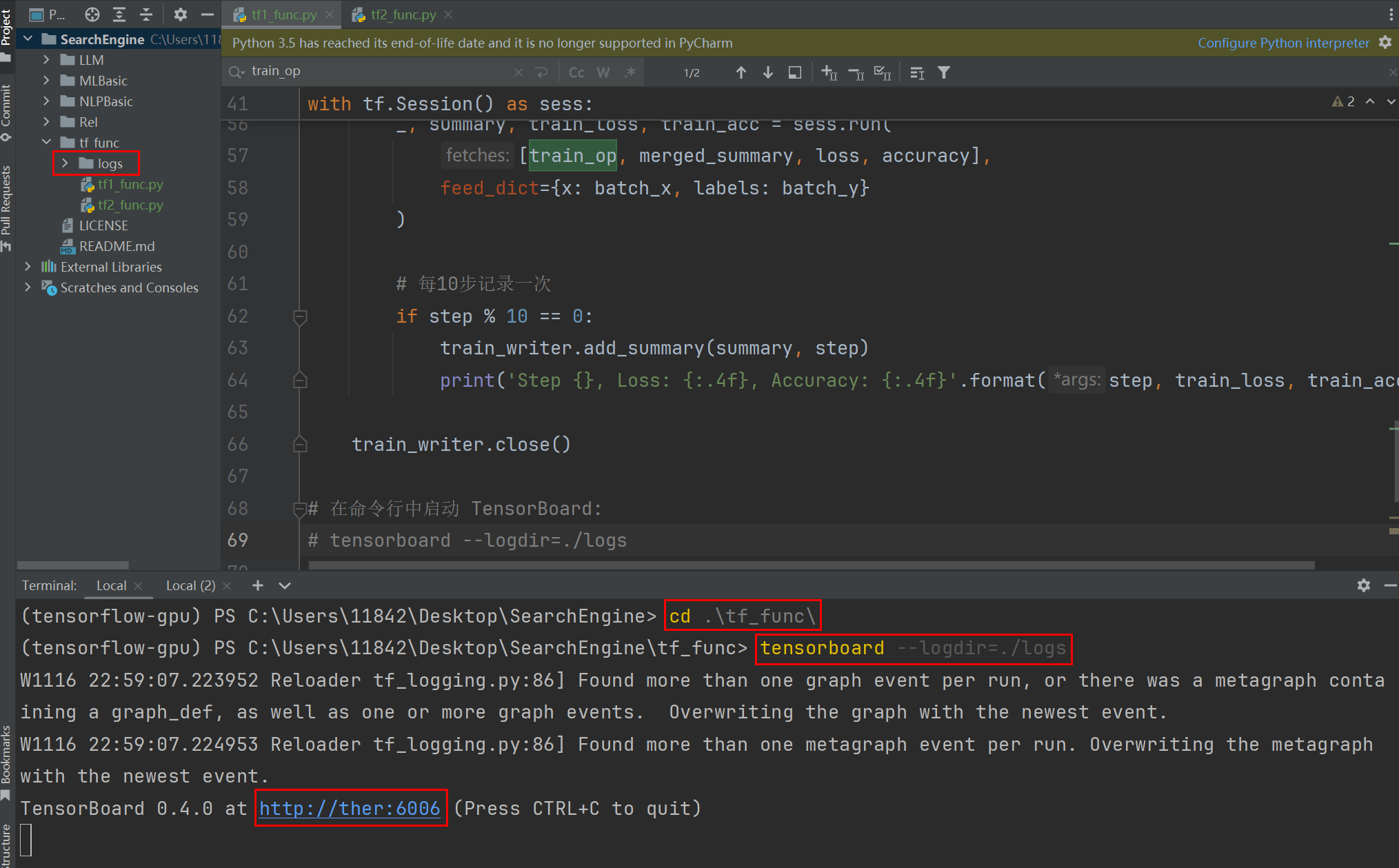The height and width of the screenshot is (868, 1399).
Task: Expand the logs folder
Action: tap(65, 163)
